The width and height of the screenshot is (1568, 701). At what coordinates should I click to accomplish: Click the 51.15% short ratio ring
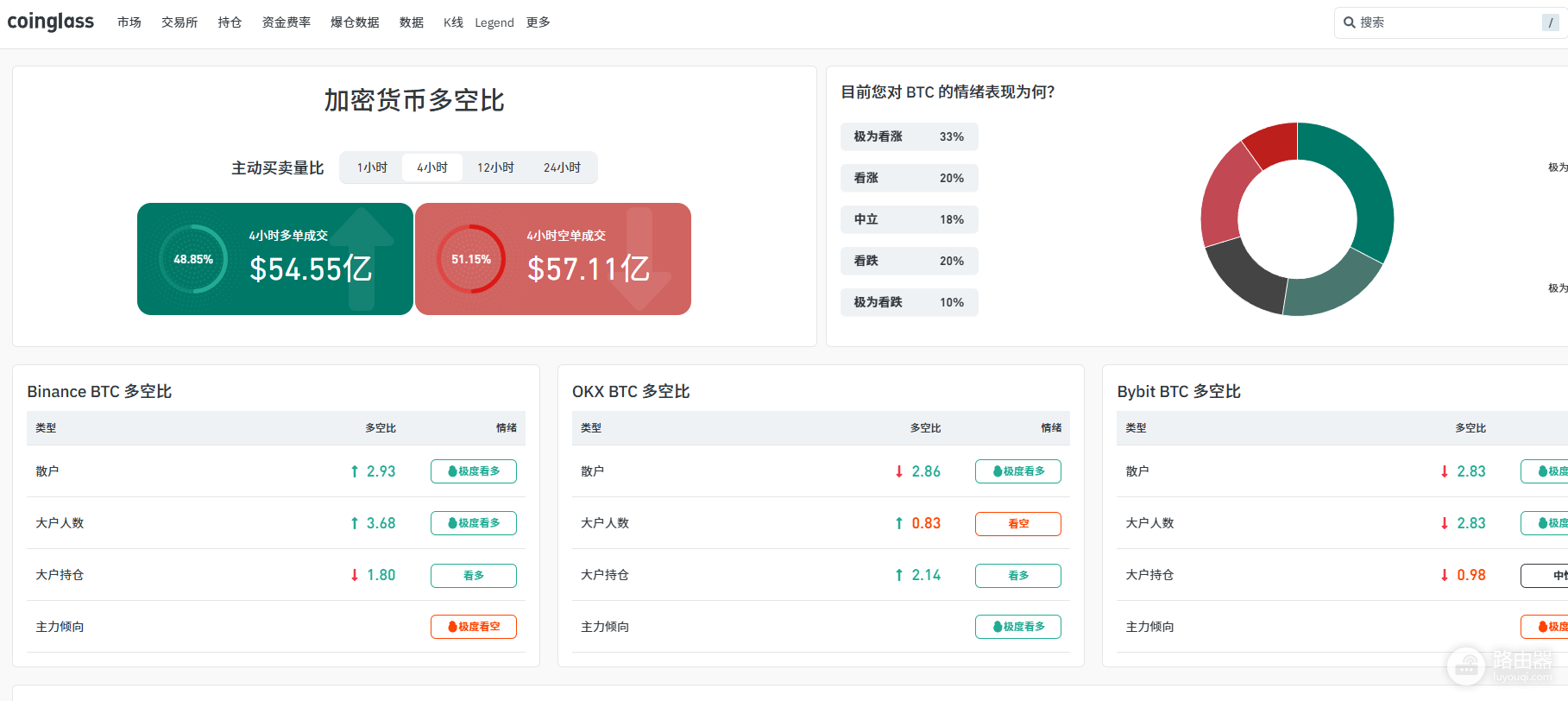coord(471,259)
